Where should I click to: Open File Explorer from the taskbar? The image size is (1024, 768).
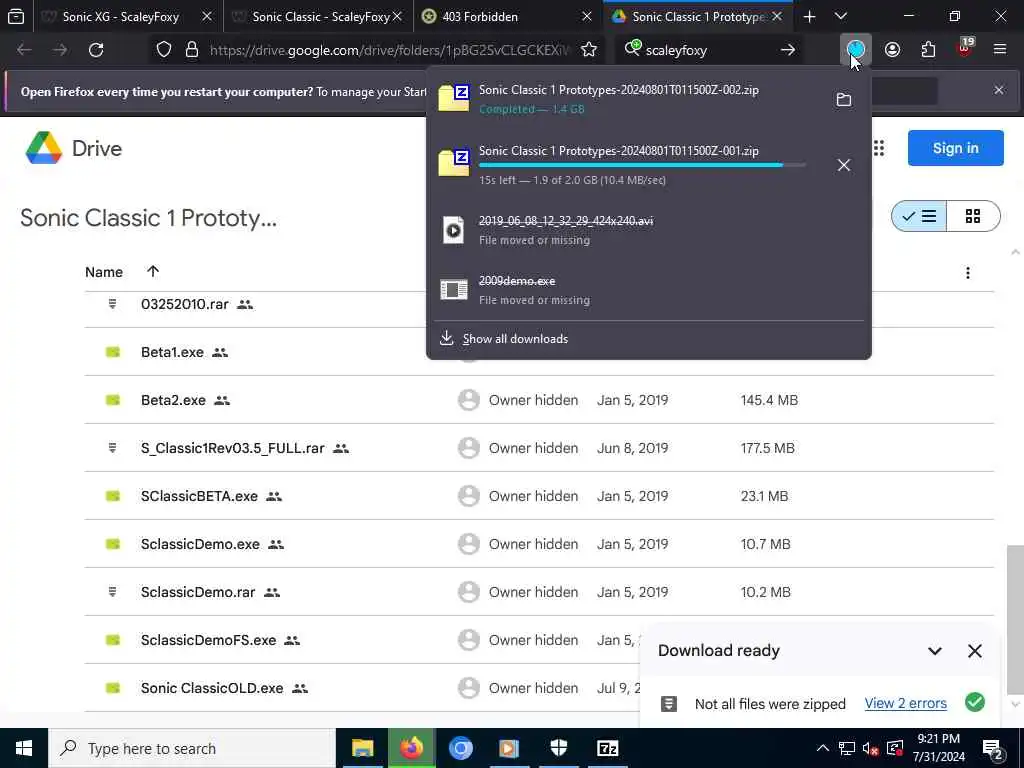[362, 748]
